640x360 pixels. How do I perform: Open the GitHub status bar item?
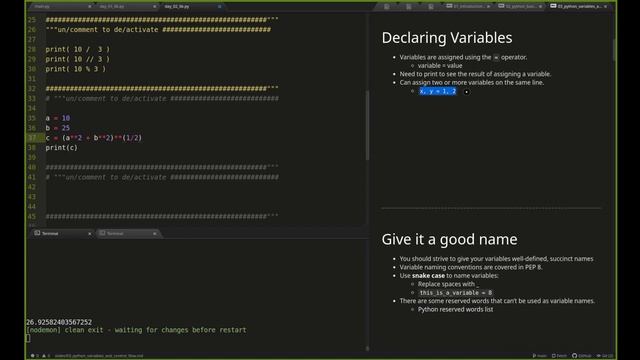coord(582,356)
